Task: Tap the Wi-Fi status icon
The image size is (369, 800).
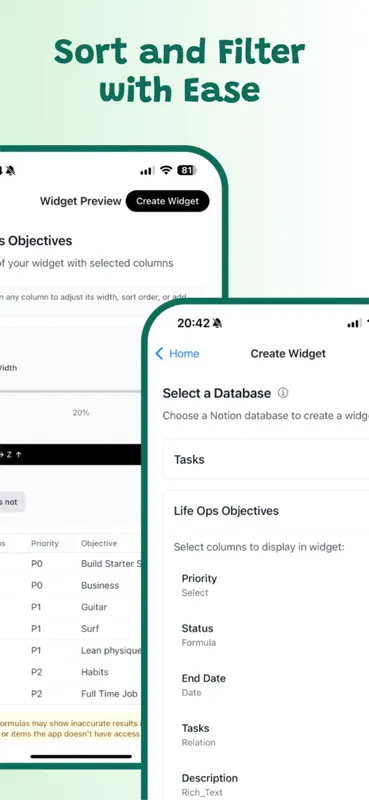Action: 165,171
